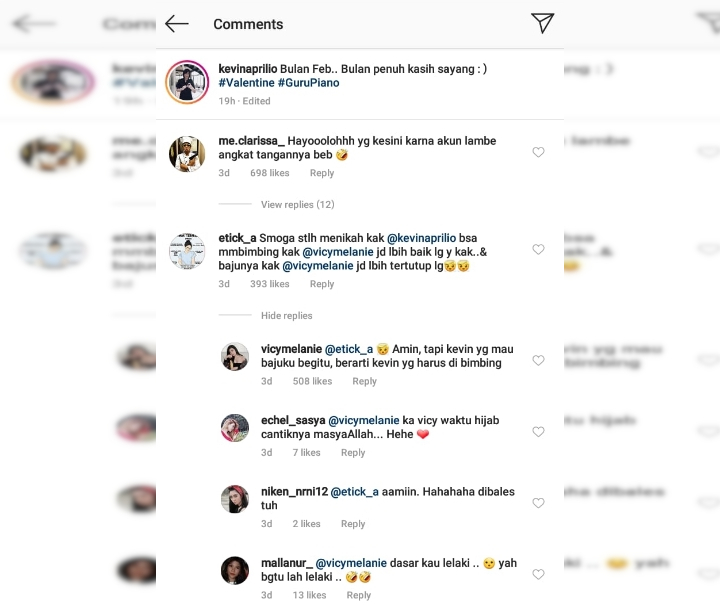Open the @kevinaprilio mention in etick_a's comment
This screenshot has height=606, width=720.
click(422, 238)
